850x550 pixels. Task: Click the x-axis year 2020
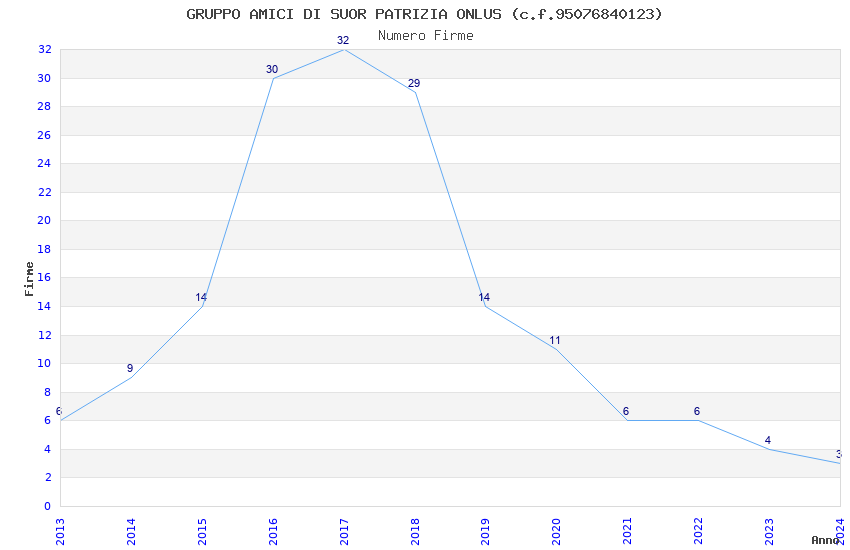click(556, 532)
